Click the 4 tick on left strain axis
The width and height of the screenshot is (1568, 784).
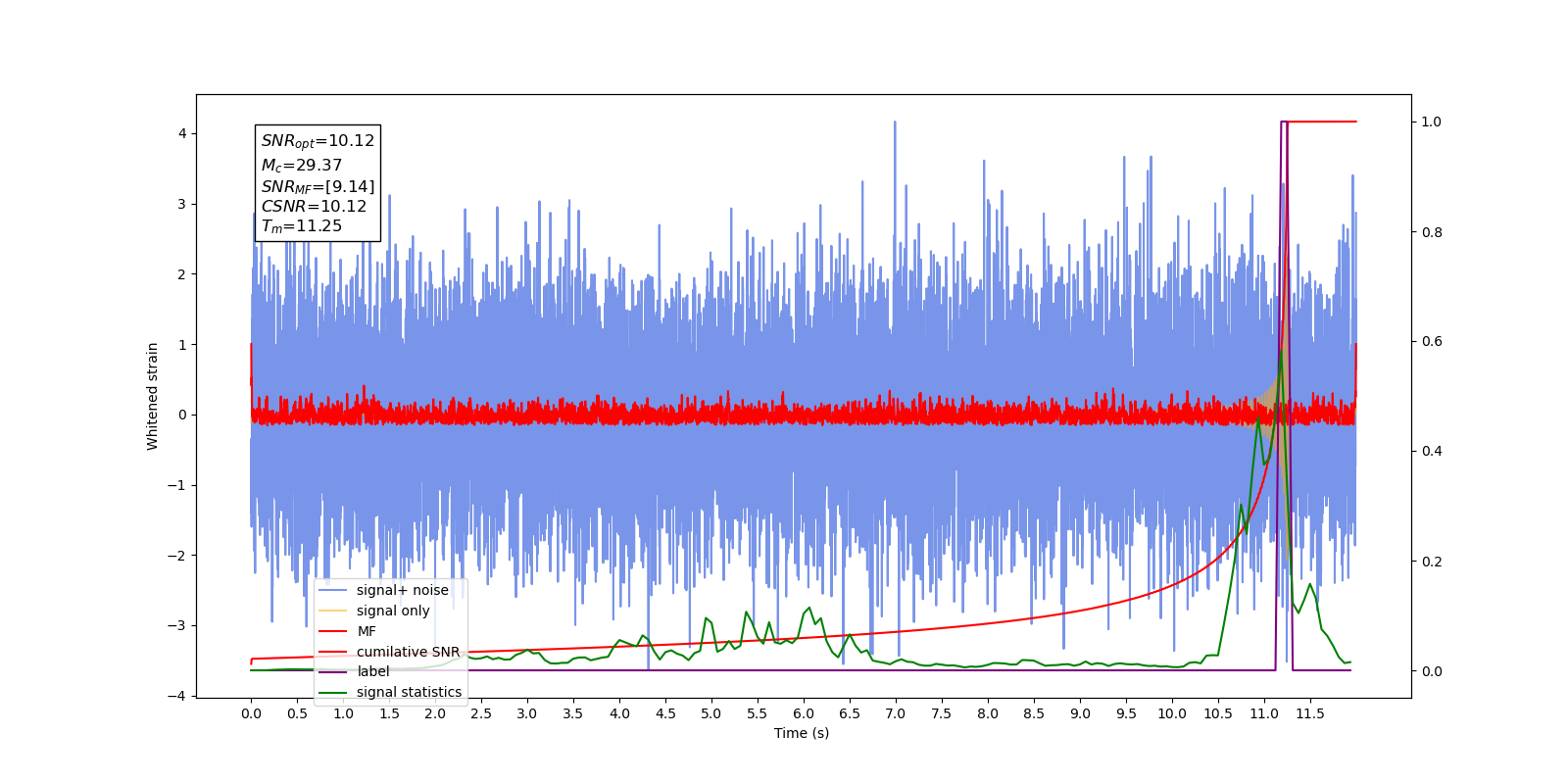[182, 133]
